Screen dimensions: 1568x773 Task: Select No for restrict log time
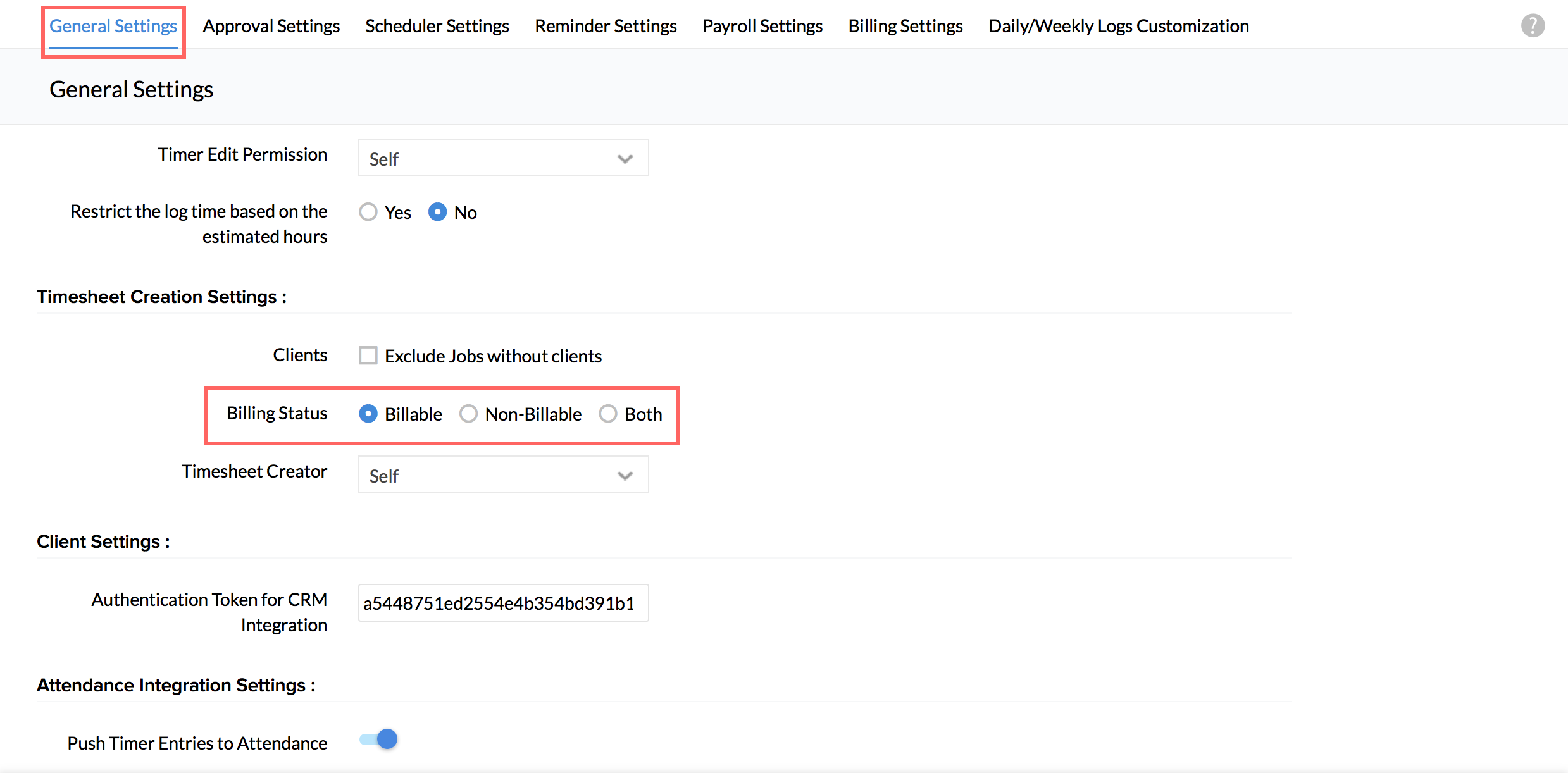[x=437, y=212]
